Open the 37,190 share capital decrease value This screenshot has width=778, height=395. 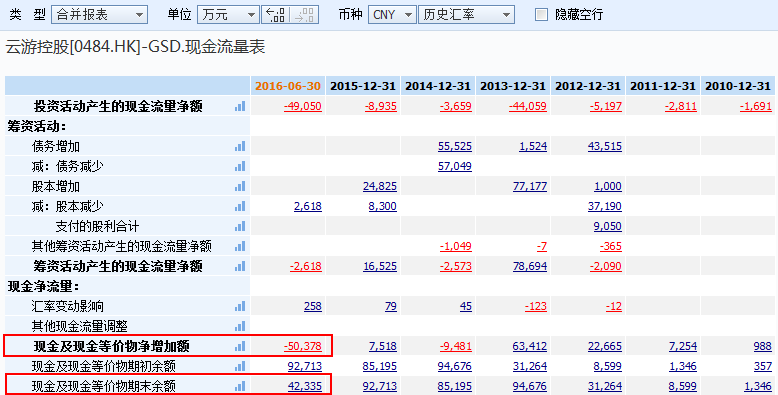pos(605,206)
